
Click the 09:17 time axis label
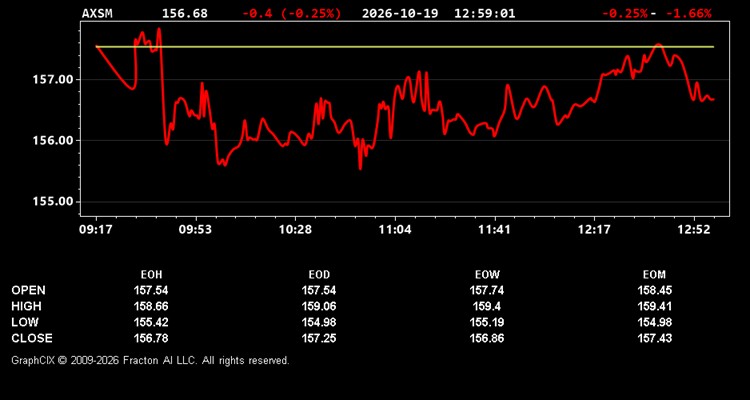95,230
